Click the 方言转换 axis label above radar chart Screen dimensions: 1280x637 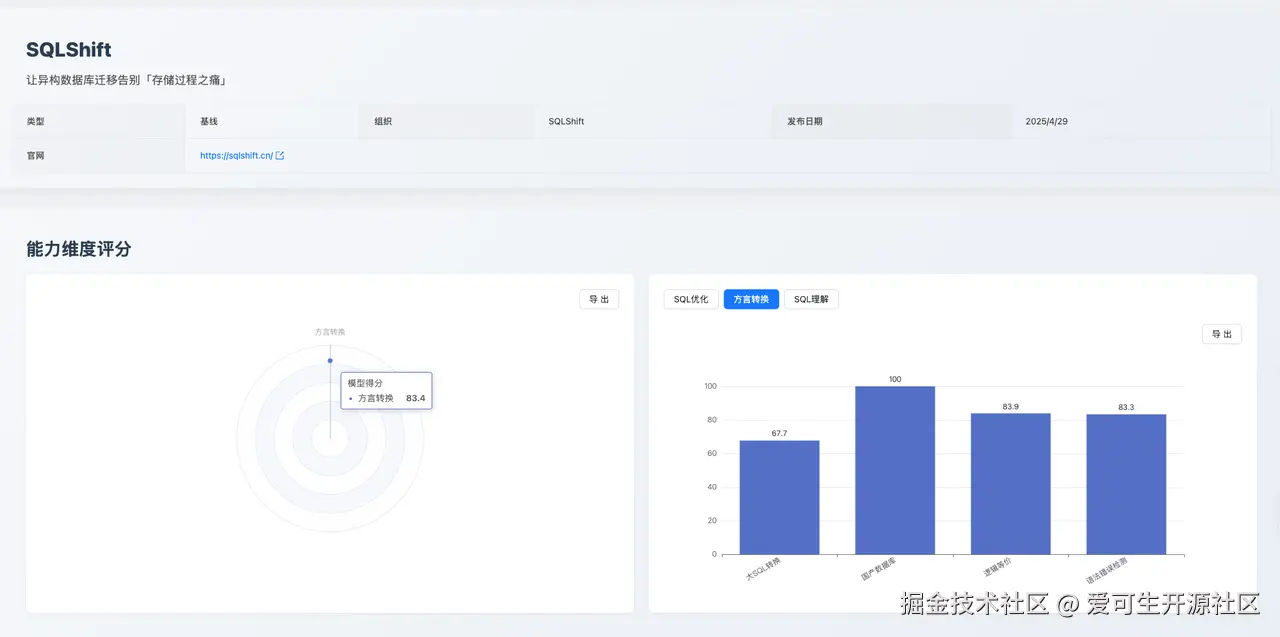(330, 332)
